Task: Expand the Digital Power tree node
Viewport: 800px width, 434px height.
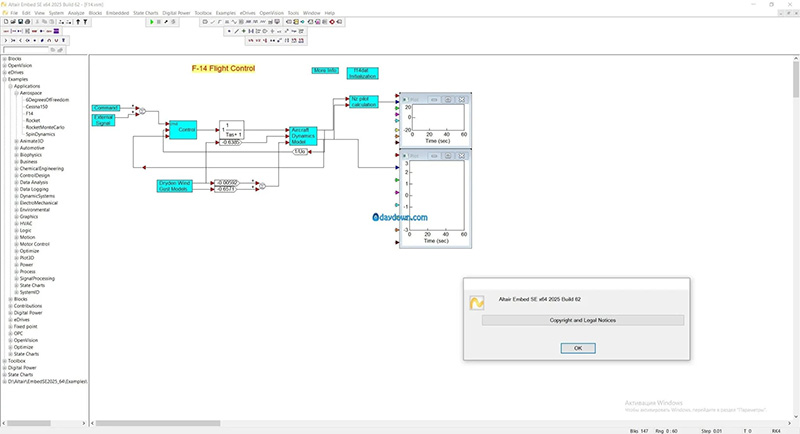Action: click(x=5, y=367)
